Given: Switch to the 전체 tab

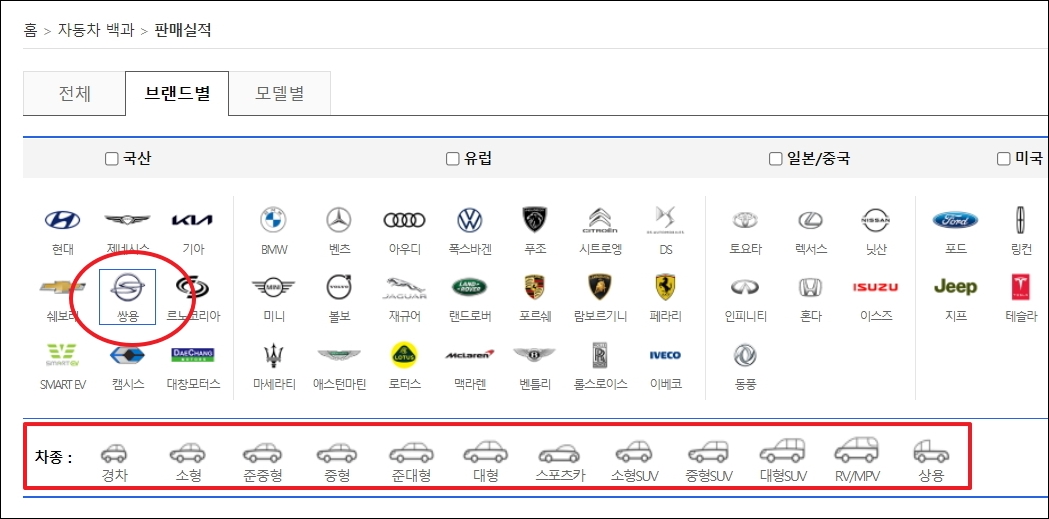Looking at the screenshot, I should click(x=74, y=94).
